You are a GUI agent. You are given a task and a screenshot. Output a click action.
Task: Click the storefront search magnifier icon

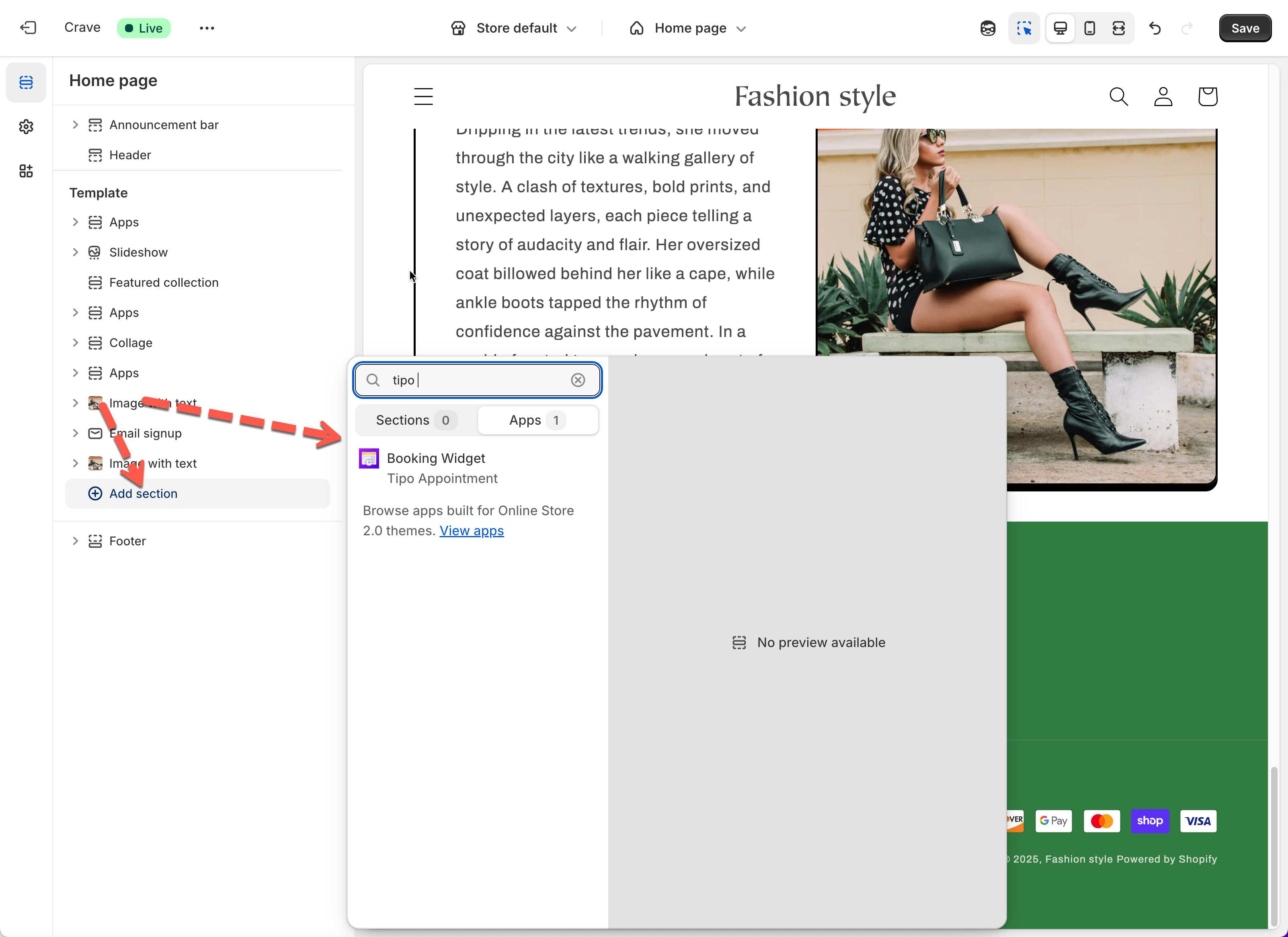(1118, 97)
